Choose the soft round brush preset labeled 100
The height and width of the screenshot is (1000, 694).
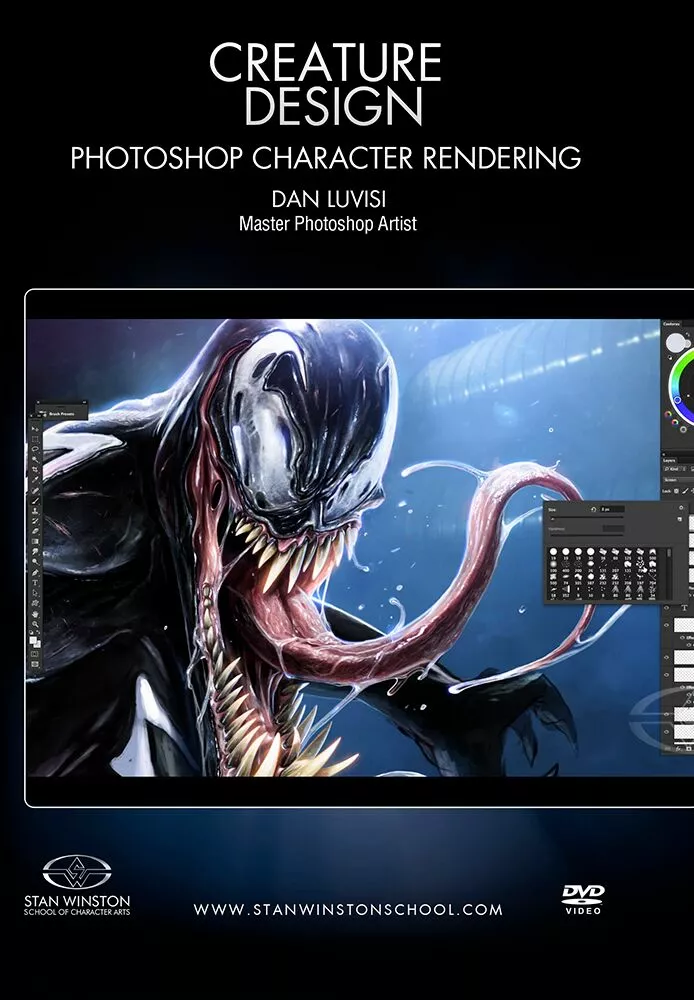554,564
